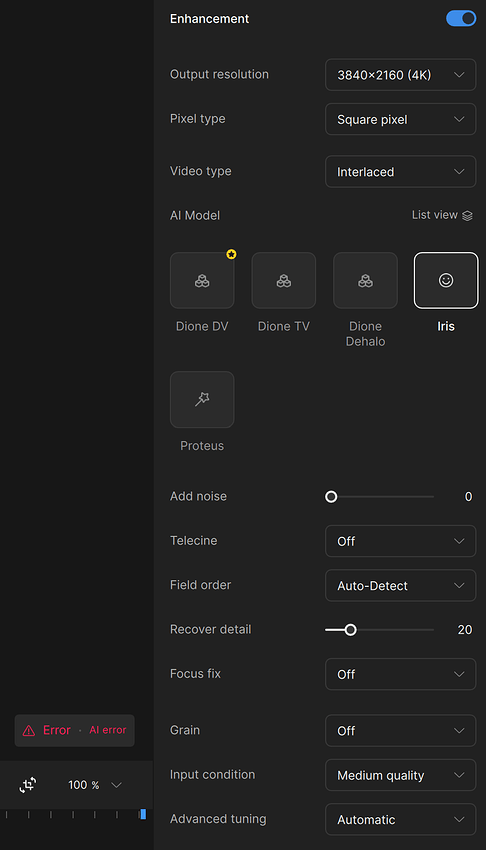Click the Dione Dehalo label text
The image size is (486, 850).
(366, 334)
